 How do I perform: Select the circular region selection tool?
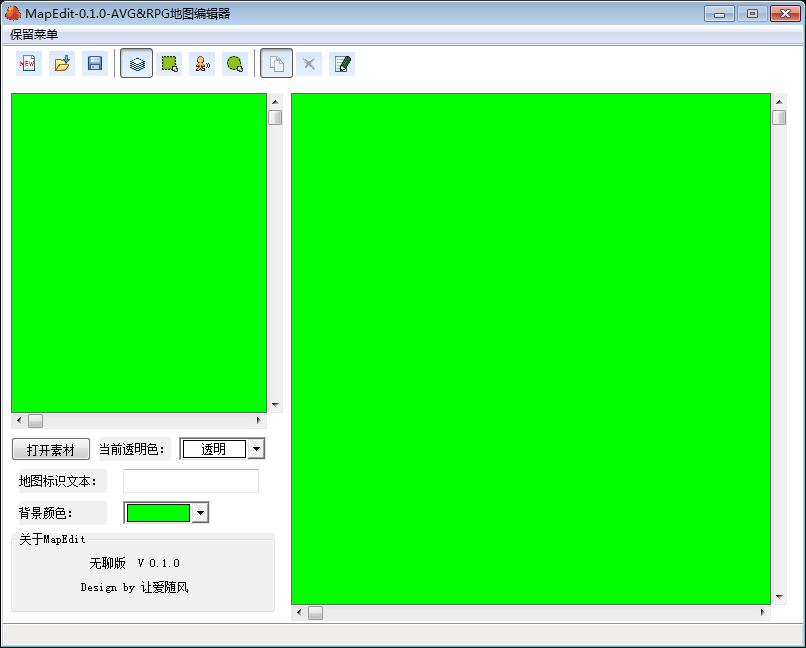(x=235, y=64)
